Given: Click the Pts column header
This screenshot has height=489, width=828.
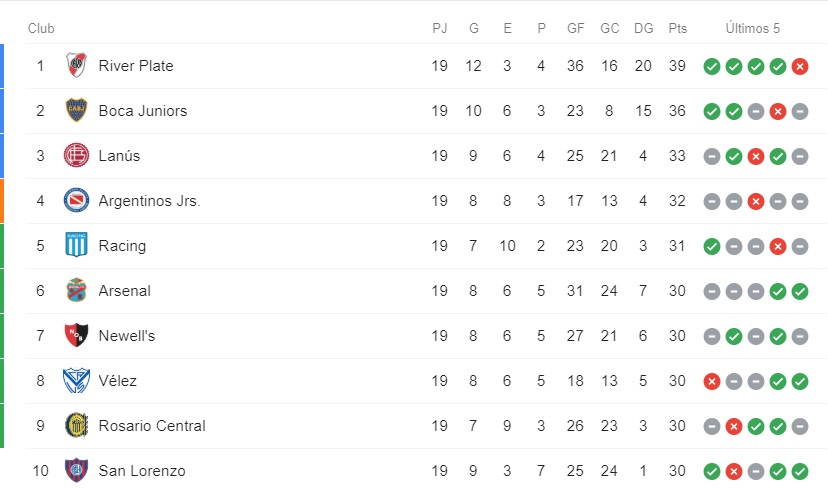Looking at the screenshot, I should pyautogui.click(x=677, y=28).
